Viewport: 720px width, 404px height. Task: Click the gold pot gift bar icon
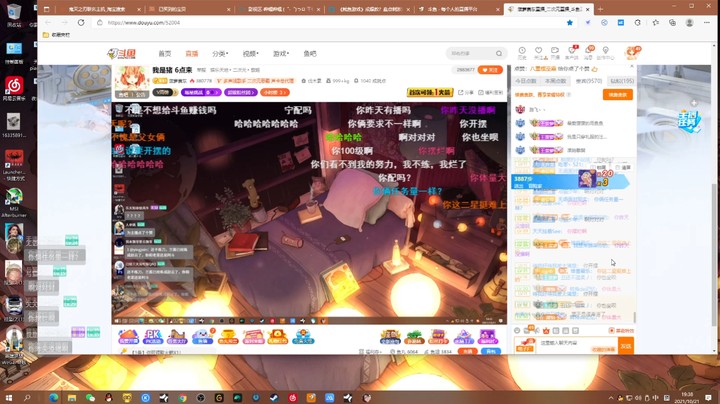pos(228,337)
